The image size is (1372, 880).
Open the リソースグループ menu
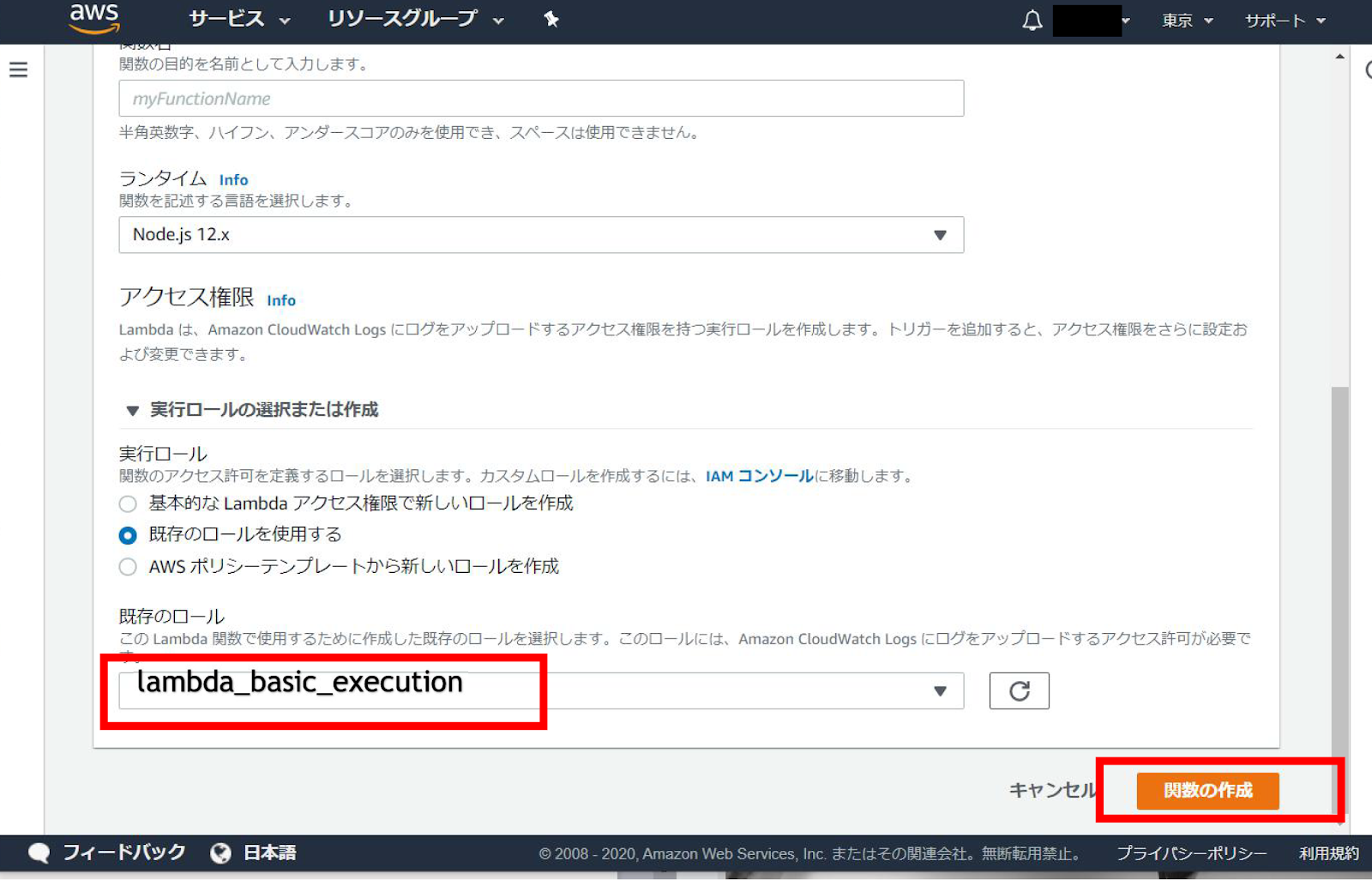point(416,19)
